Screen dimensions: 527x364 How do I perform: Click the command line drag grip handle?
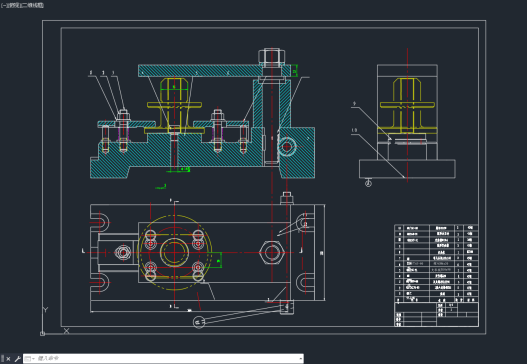[x=3, y=359]
